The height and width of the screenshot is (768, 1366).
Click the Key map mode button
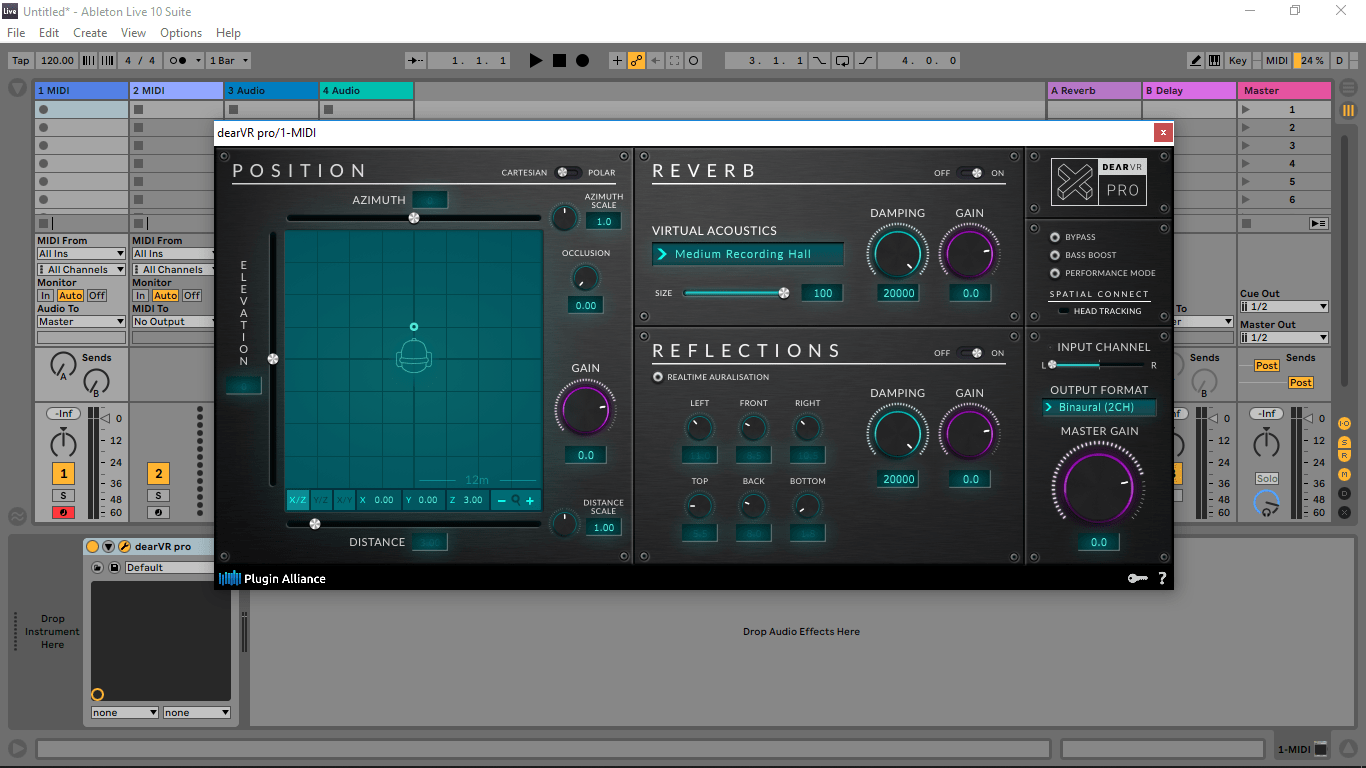pyautogui.click(x=1238, y=61)
